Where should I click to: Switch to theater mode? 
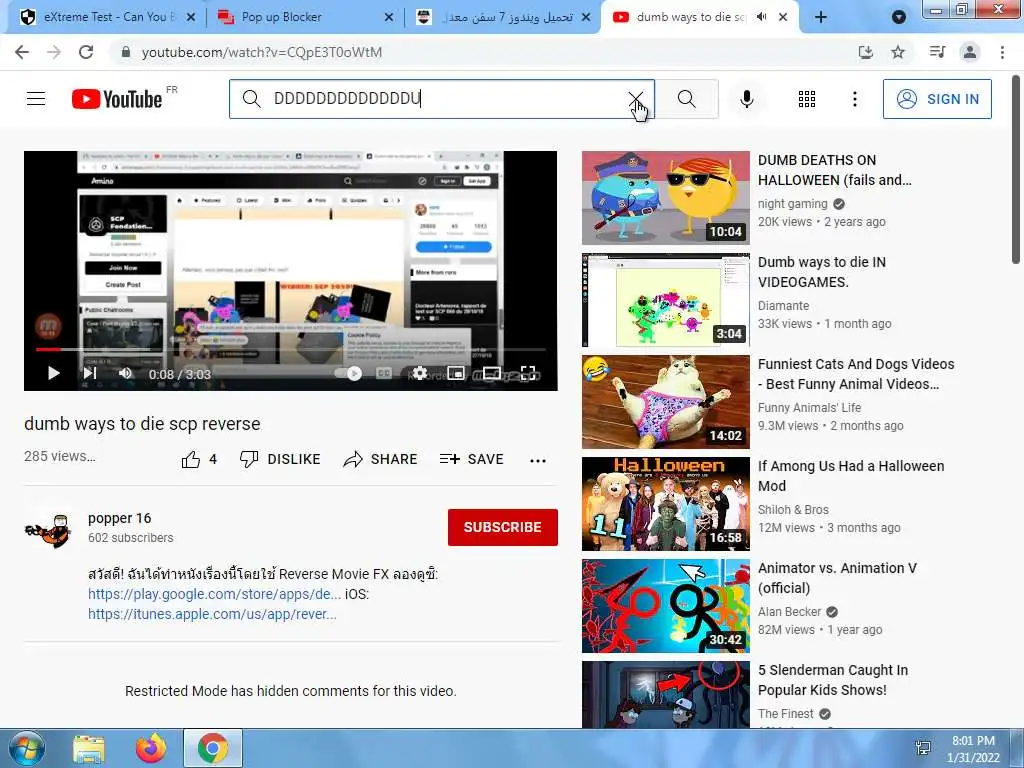pos(492,373)
